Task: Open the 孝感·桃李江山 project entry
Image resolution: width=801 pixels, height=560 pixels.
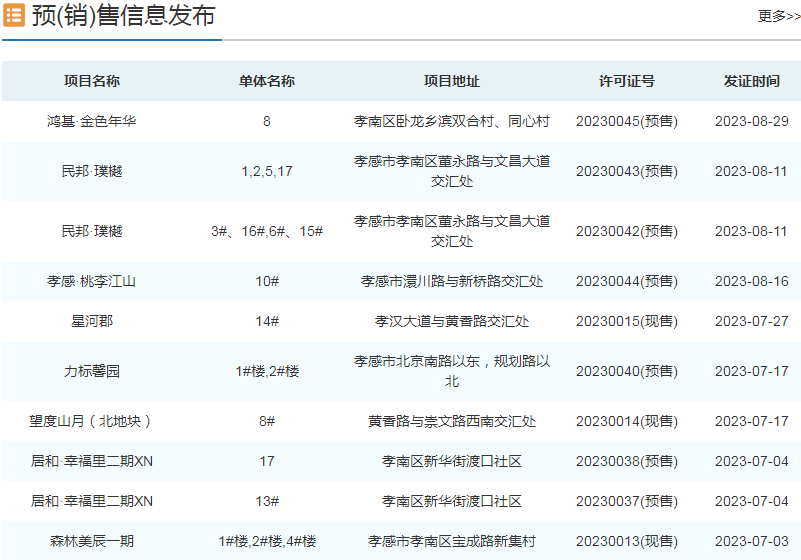Action: pos(92,281)
